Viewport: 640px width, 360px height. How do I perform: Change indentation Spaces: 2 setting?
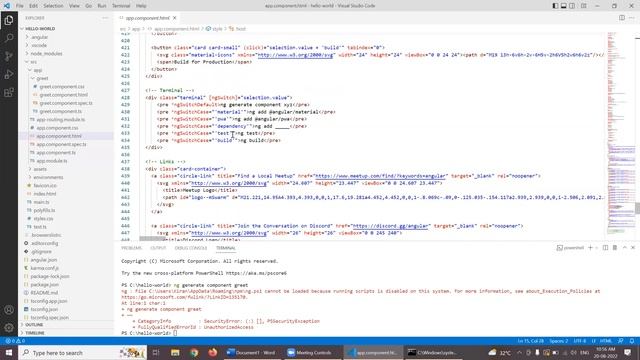558,341
